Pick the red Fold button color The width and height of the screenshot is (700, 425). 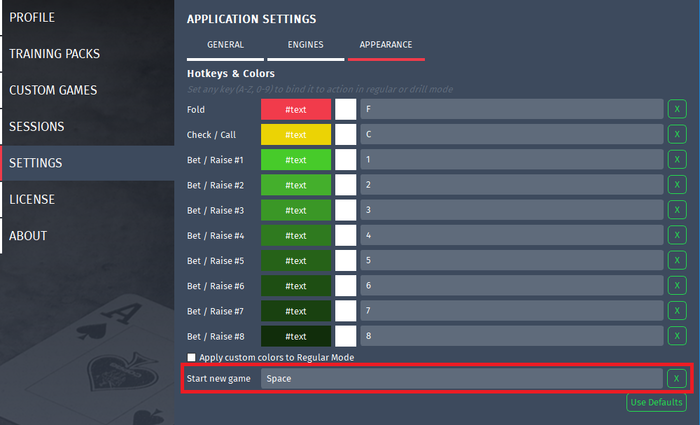click(x=296, y=109)
